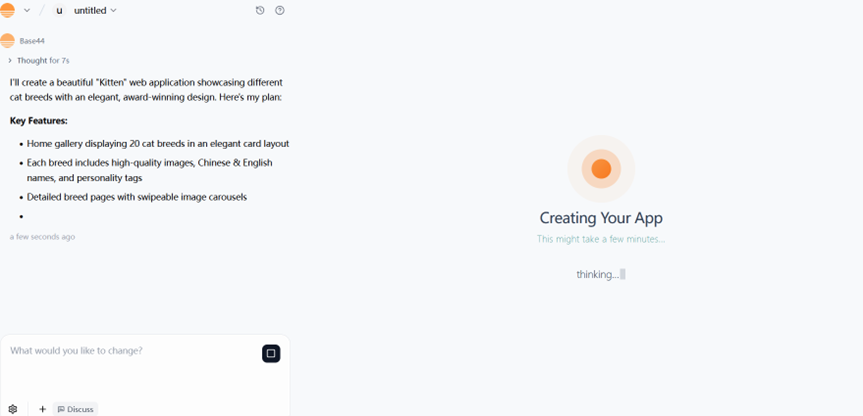Image resolution: width=863 pixels, height=416 pixels.
Task: Click the "Creating Your App" heading
Action: click(601, 218)
